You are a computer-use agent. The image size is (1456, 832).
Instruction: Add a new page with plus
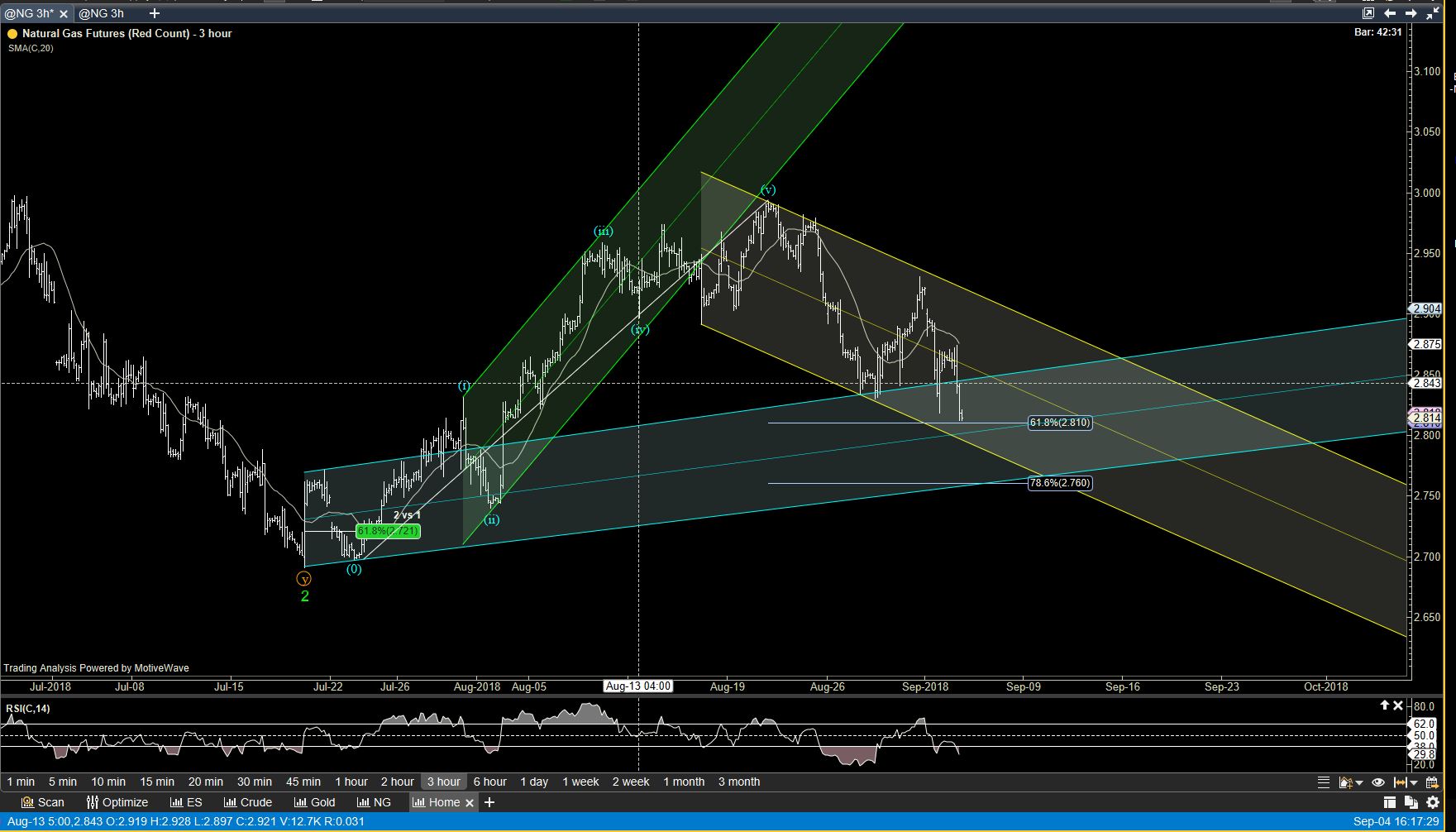pos(489,802)
